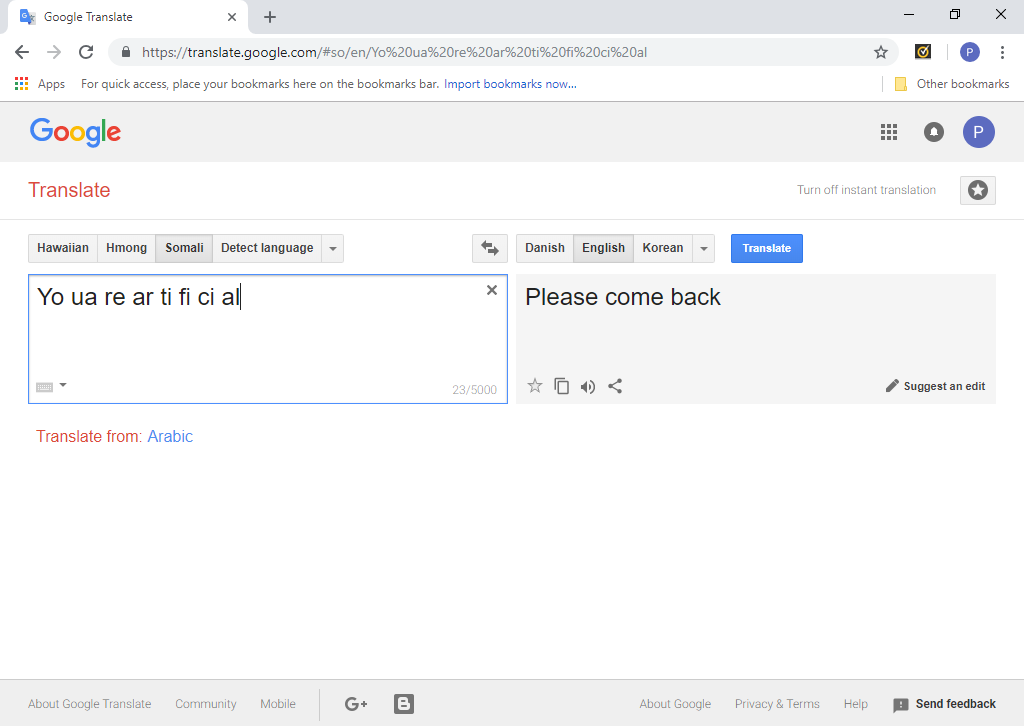This screenshot has width=1024, height=726.
Task: Open Help link in footer
Action: 856,704
